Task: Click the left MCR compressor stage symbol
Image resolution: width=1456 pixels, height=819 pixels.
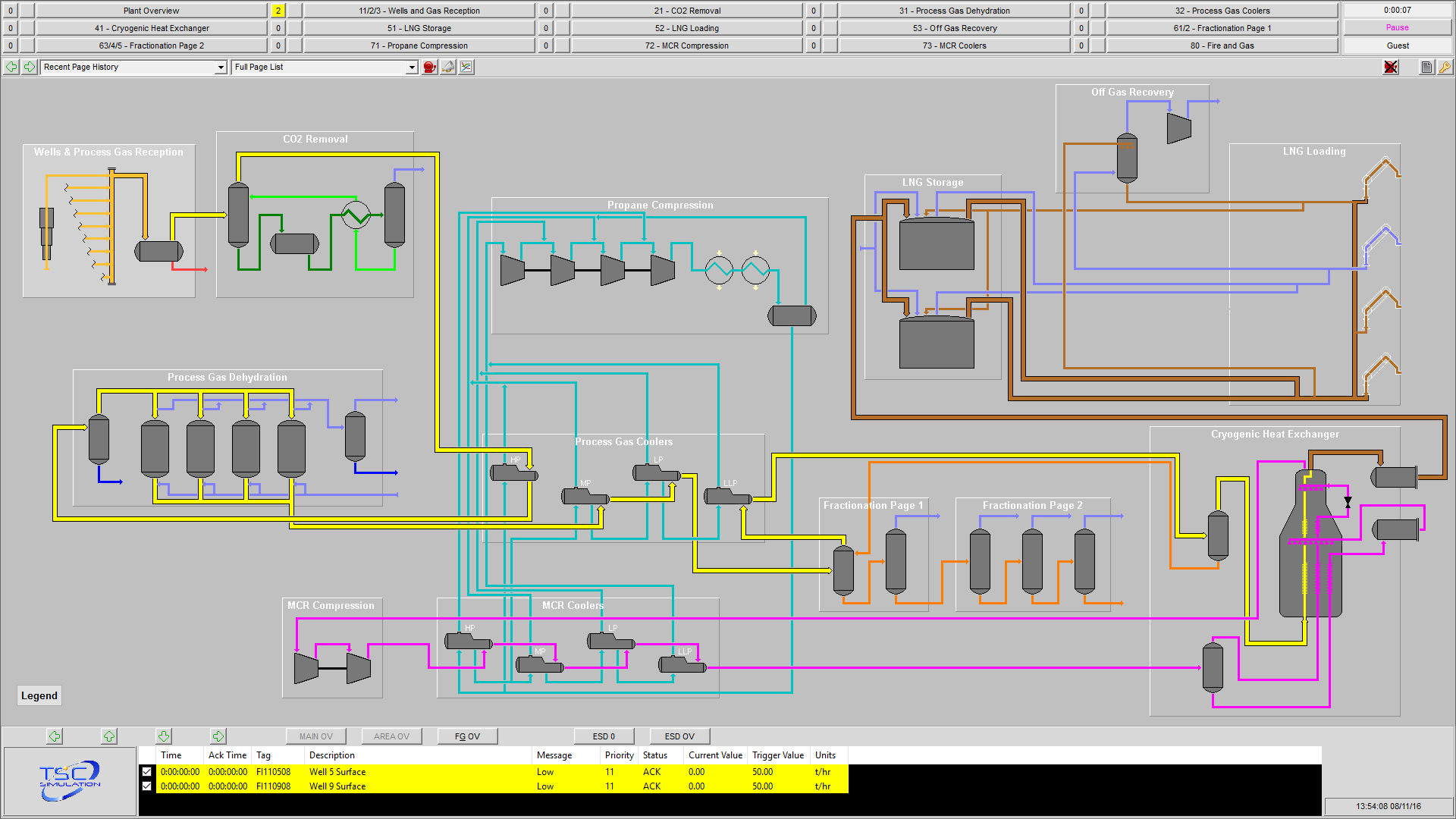Action: pos(306,668)
